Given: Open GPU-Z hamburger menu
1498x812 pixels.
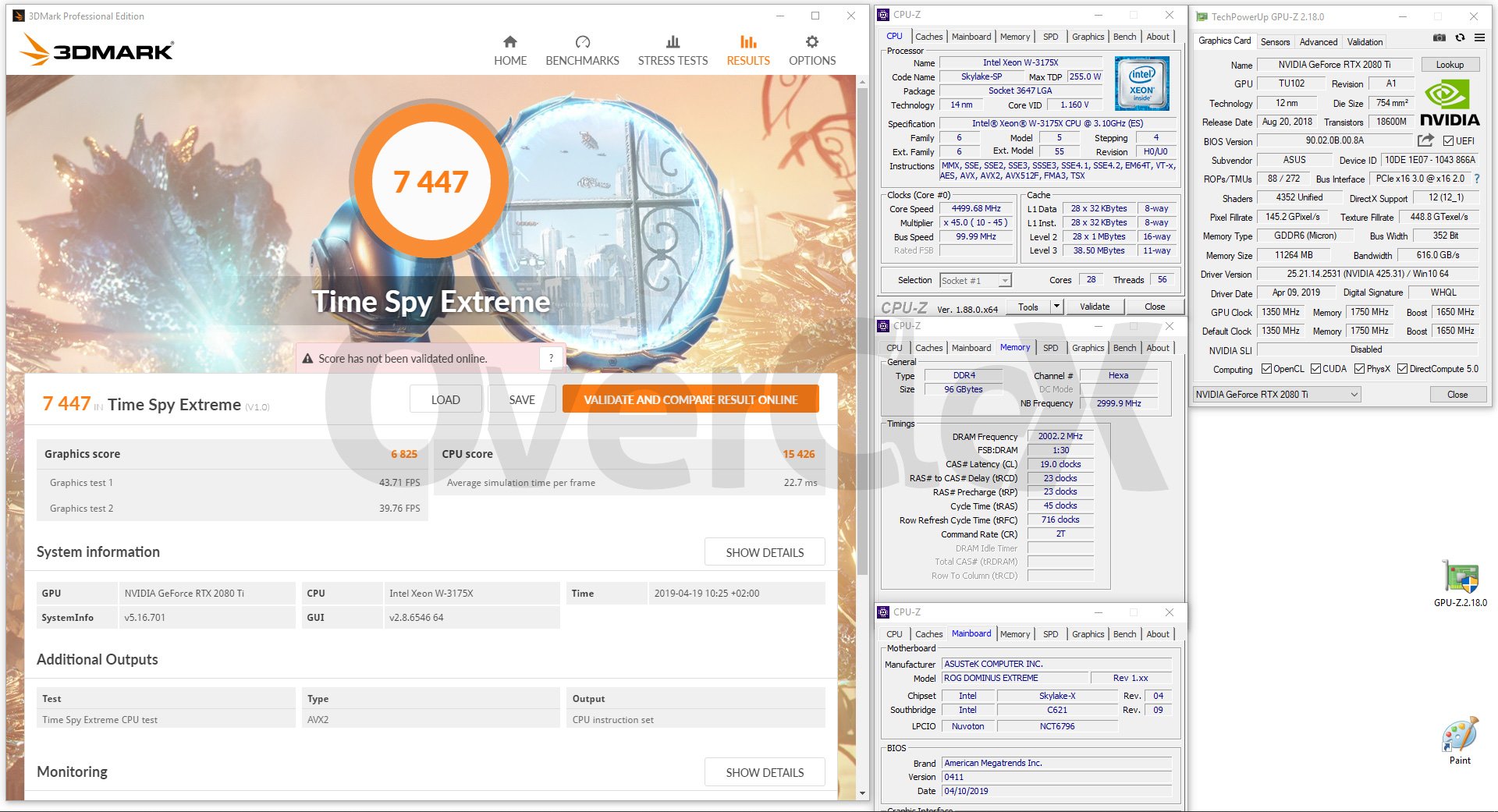Looking at the screenshot, I should click(1479, 37).
